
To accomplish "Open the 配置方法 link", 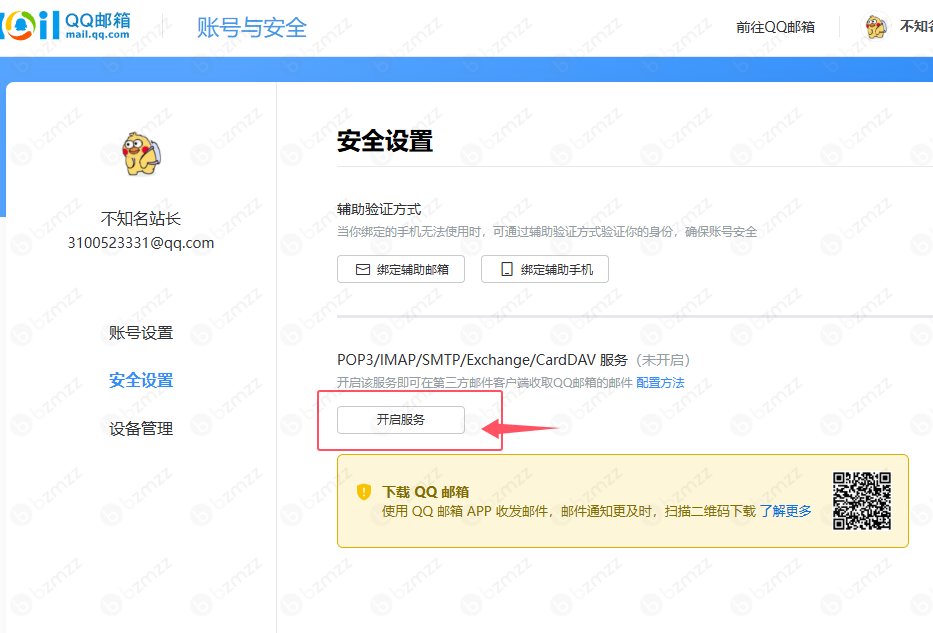I will [660, 383].
